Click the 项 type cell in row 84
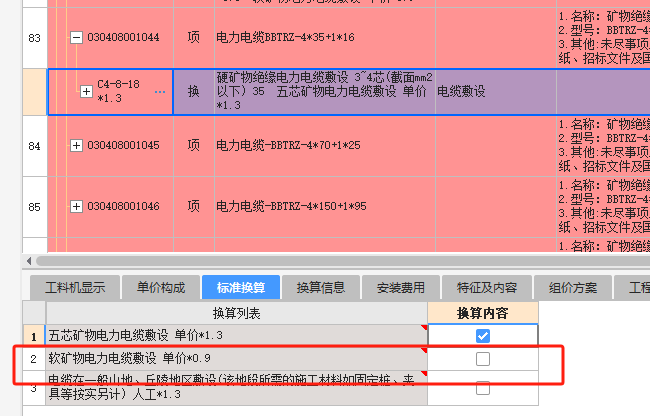This screenshot has height=416, width=650. click(x=194, y=146)
